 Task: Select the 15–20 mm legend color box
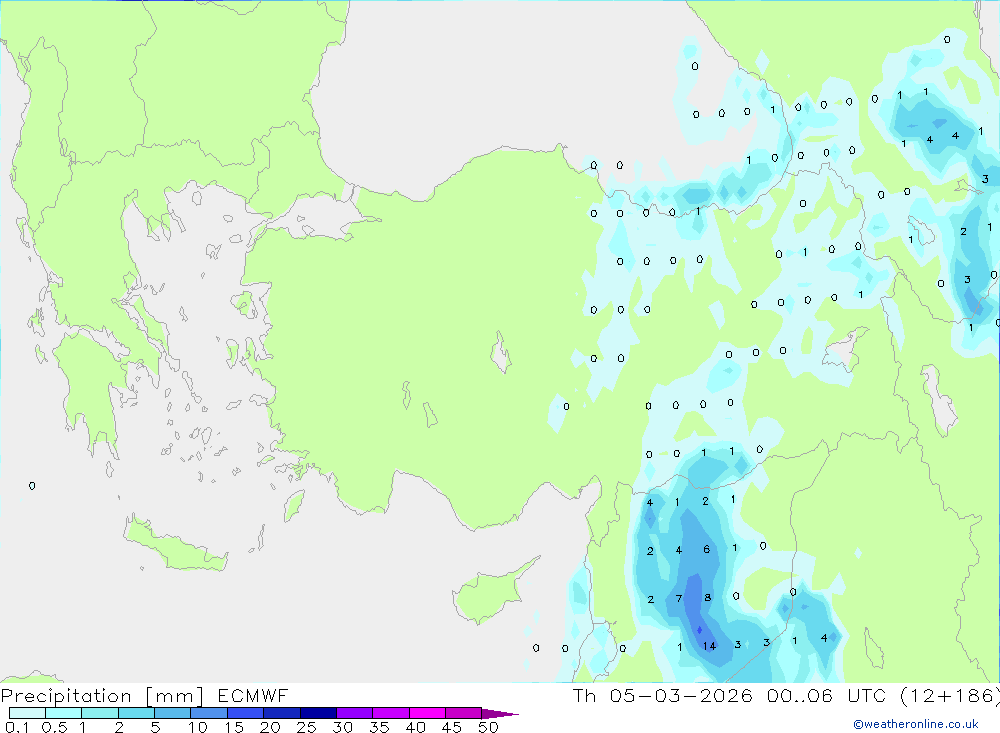(245, 713)
